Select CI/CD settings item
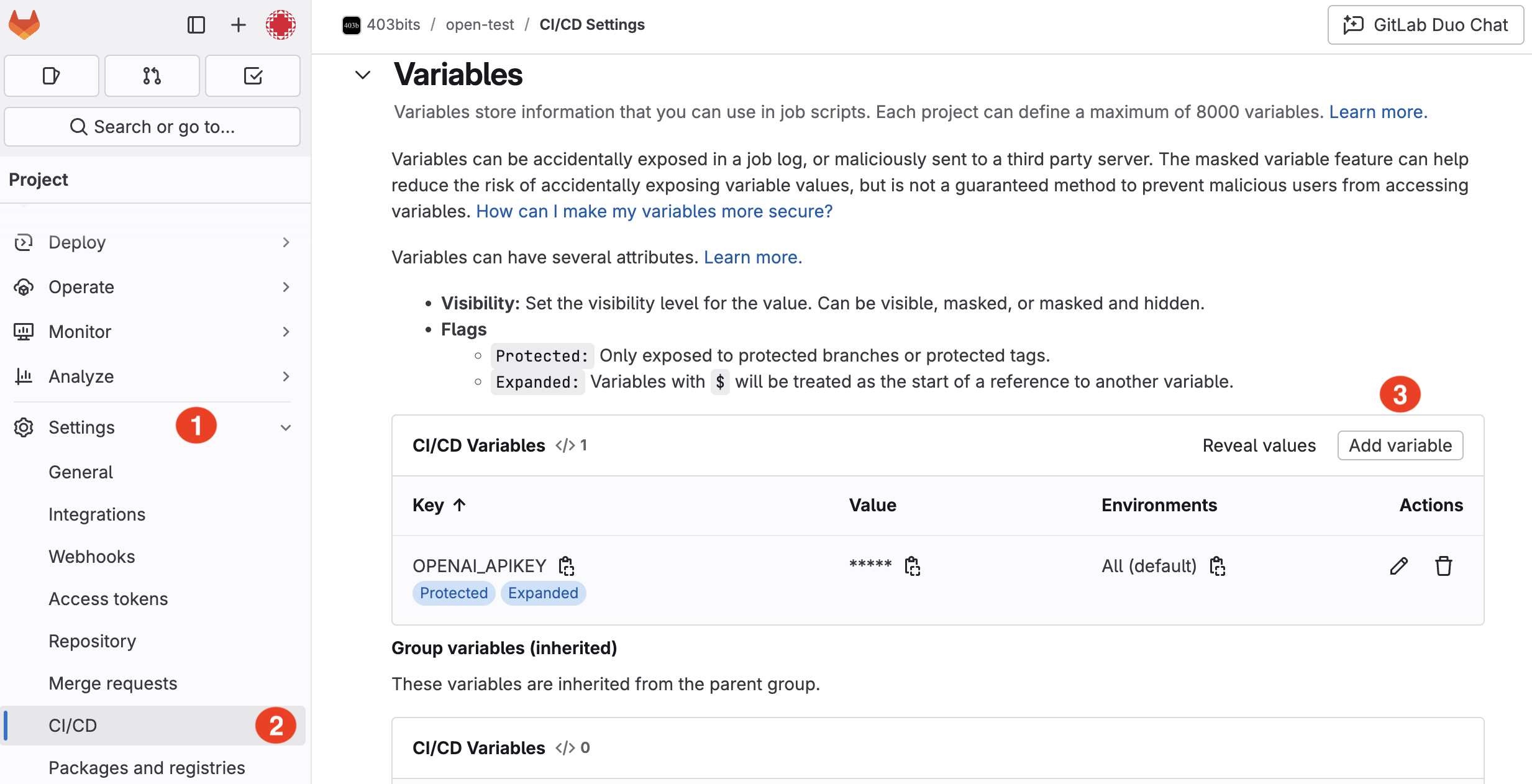Image resolution: width=1532 pixels, height=784 pixels. (x=152, y=726)
